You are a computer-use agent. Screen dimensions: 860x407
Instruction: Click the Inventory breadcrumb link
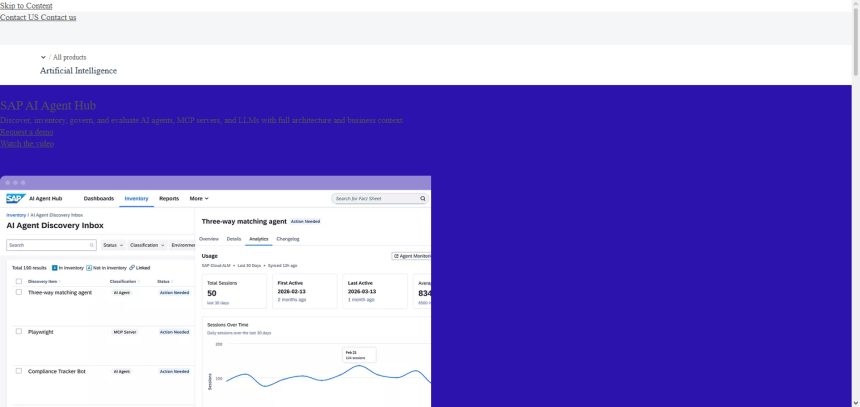click(16, 215)
